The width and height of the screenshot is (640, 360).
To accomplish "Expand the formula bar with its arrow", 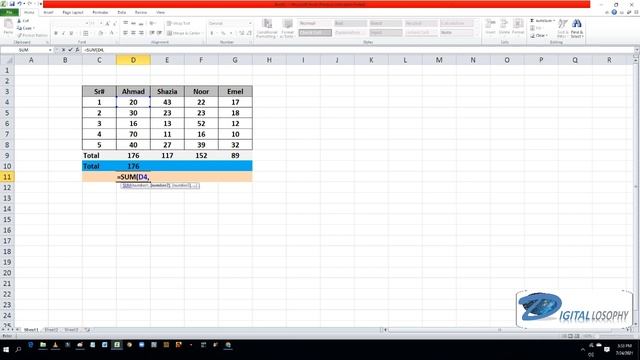I will coord(636,50).
